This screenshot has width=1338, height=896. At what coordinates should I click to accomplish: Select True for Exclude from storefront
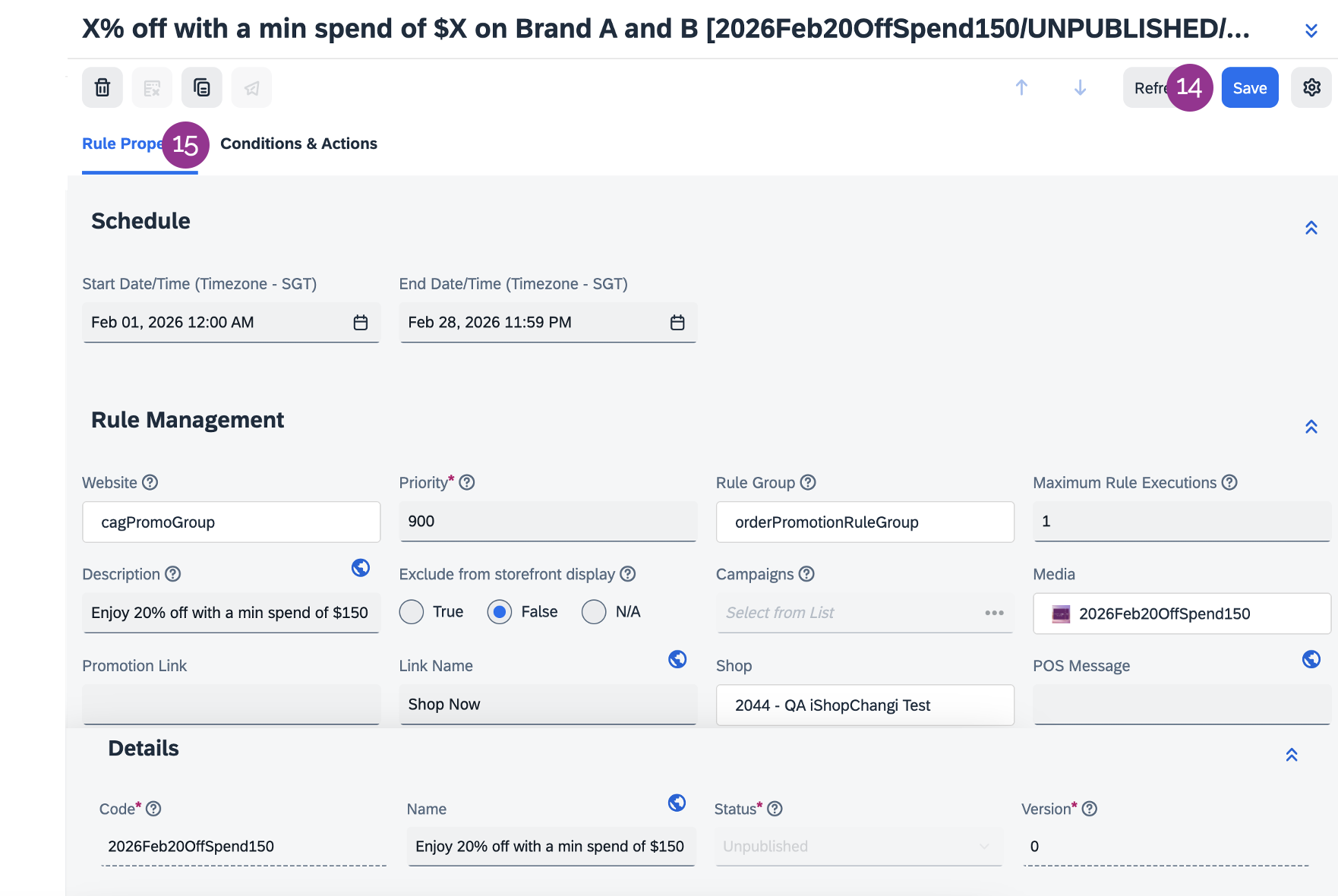[x=412, y=612]
